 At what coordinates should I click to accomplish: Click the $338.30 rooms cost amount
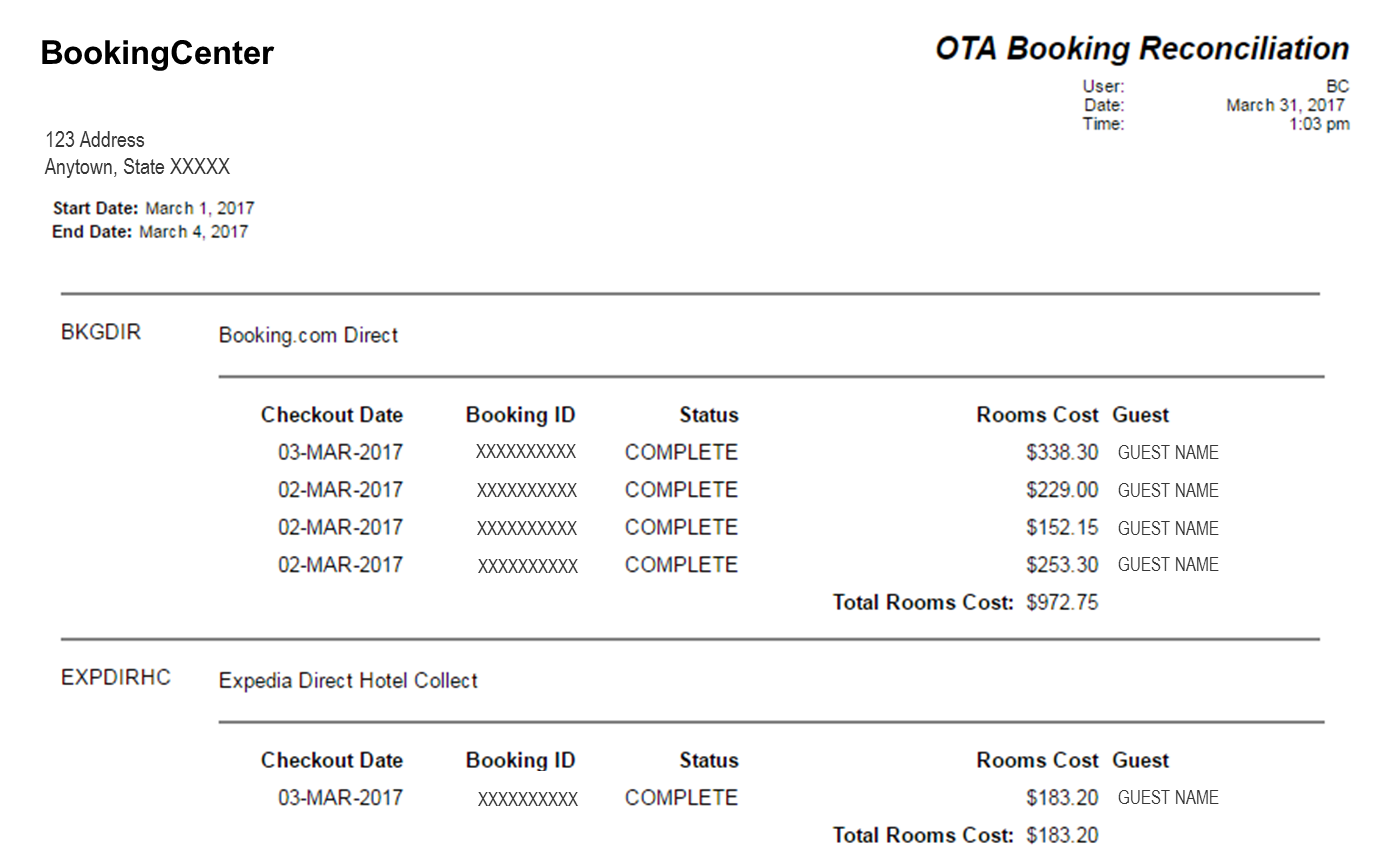click(1062, 453)
